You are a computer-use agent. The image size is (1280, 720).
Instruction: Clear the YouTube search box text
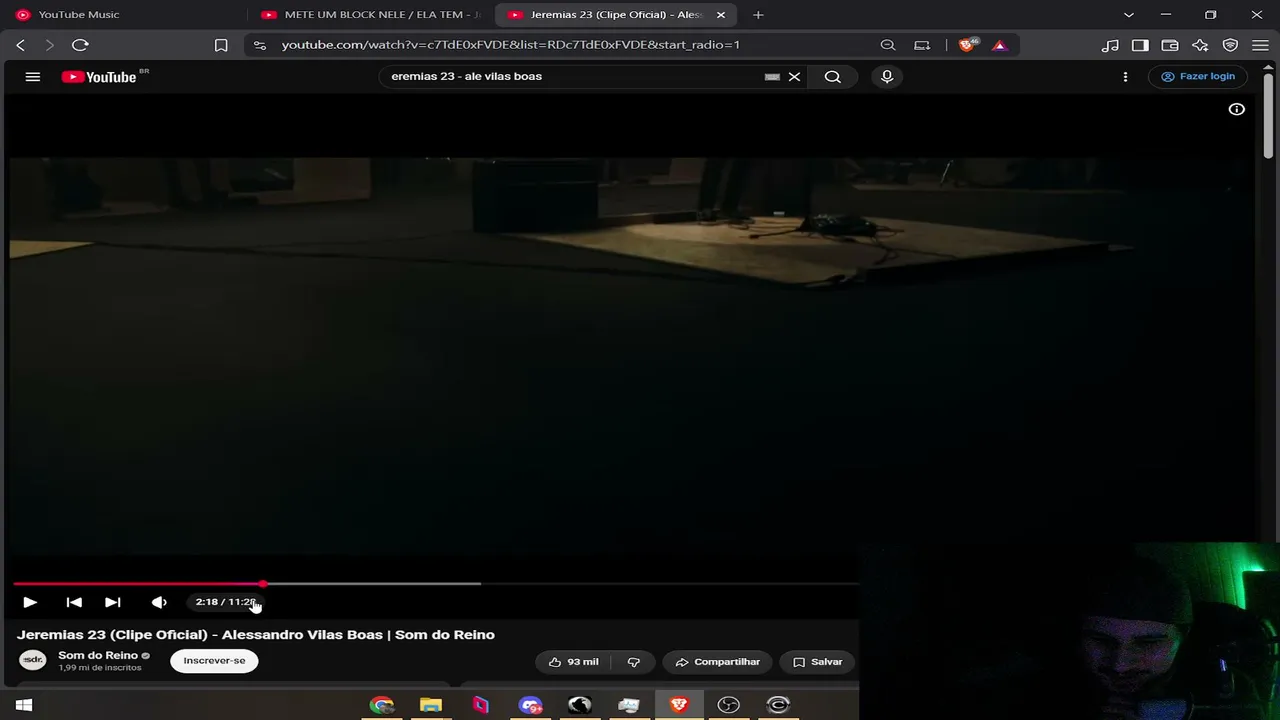pyautogui.click(x=794, y=77)
